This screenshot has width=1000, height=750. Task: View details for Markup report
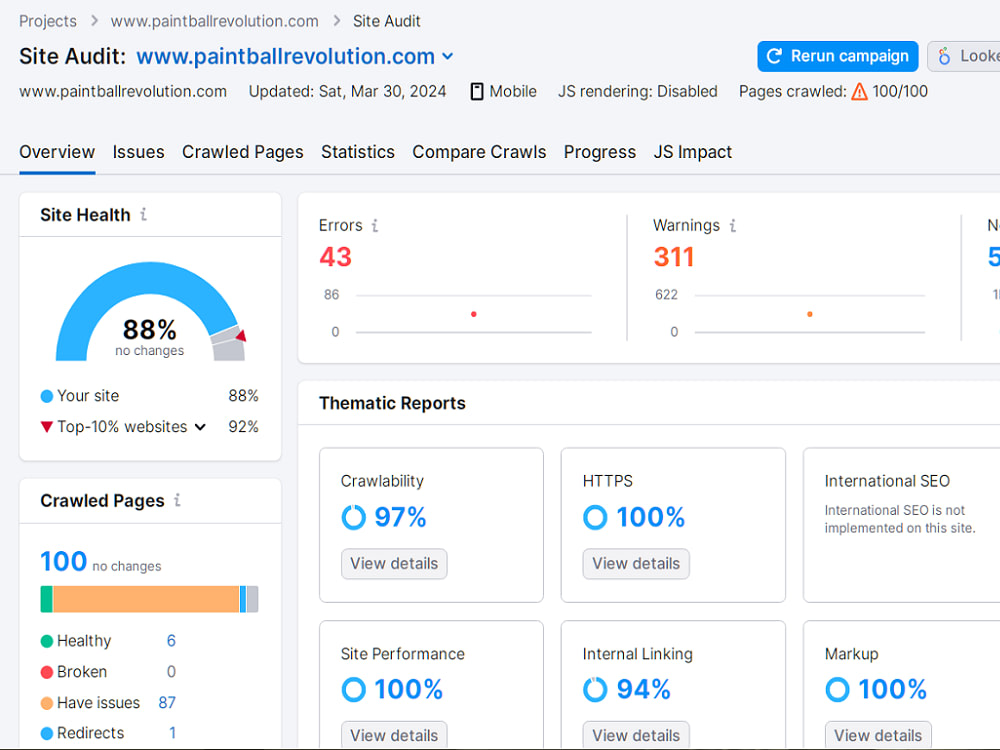878,735
